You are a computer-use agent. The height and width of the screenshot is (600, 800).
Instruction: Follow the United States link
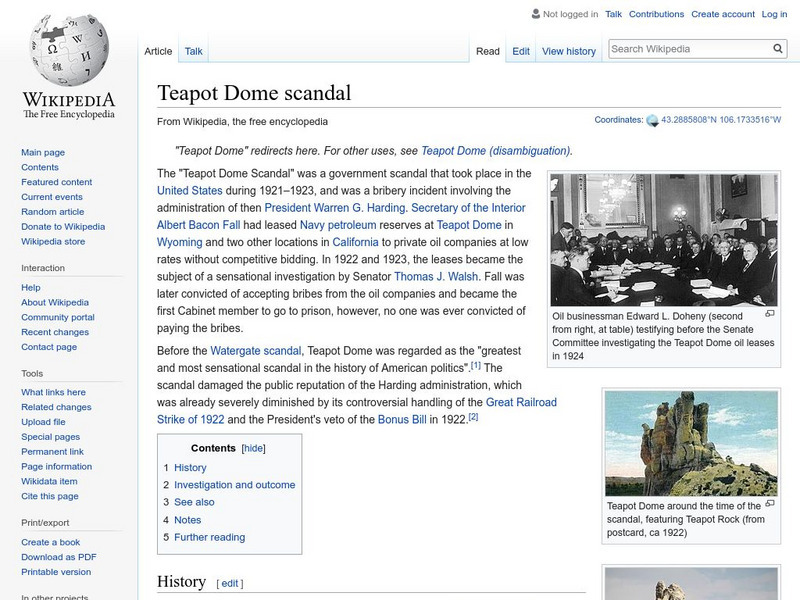coord(190,190)
